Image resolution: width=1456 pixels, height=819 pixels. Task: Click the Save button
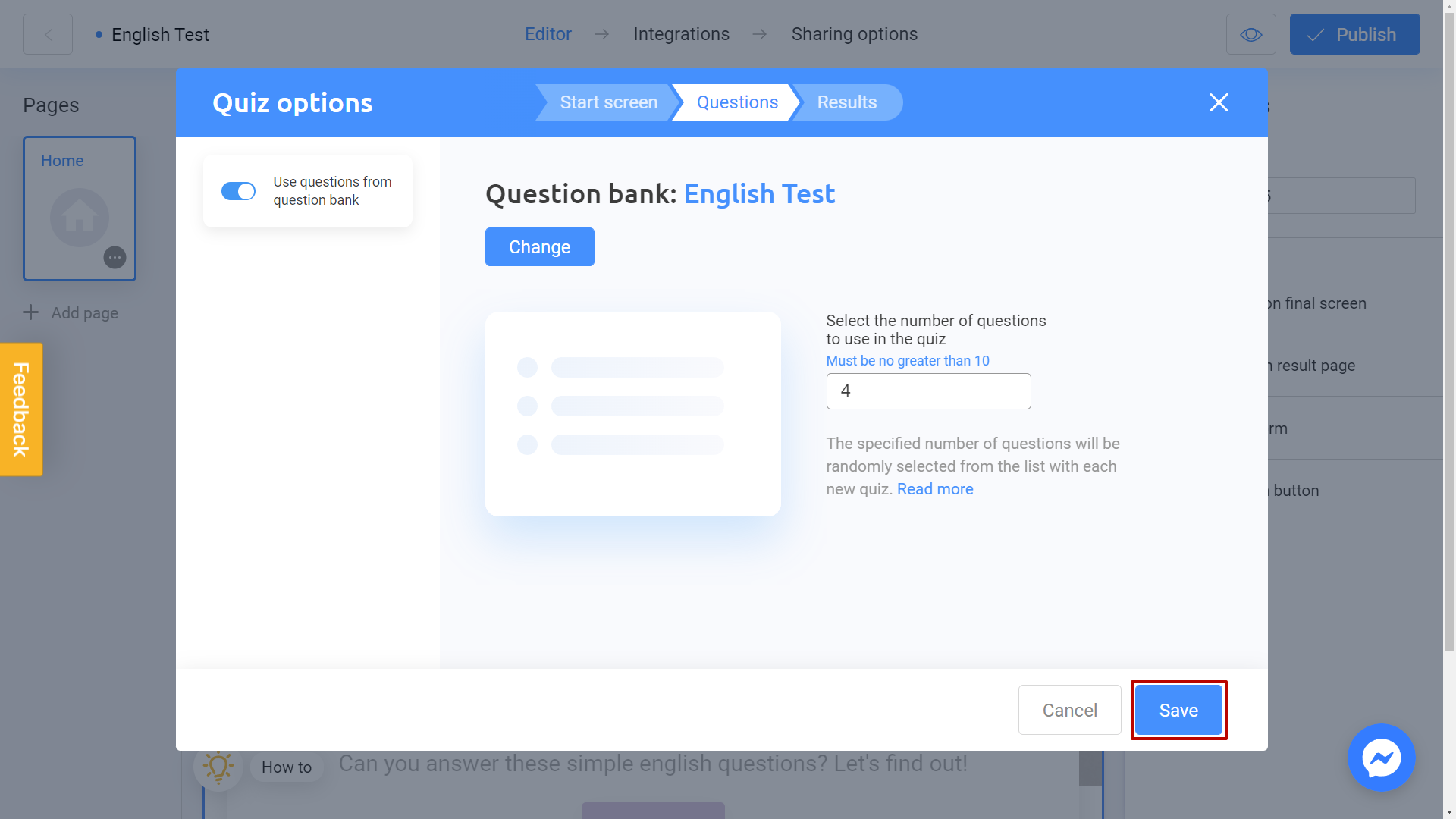1178,710
